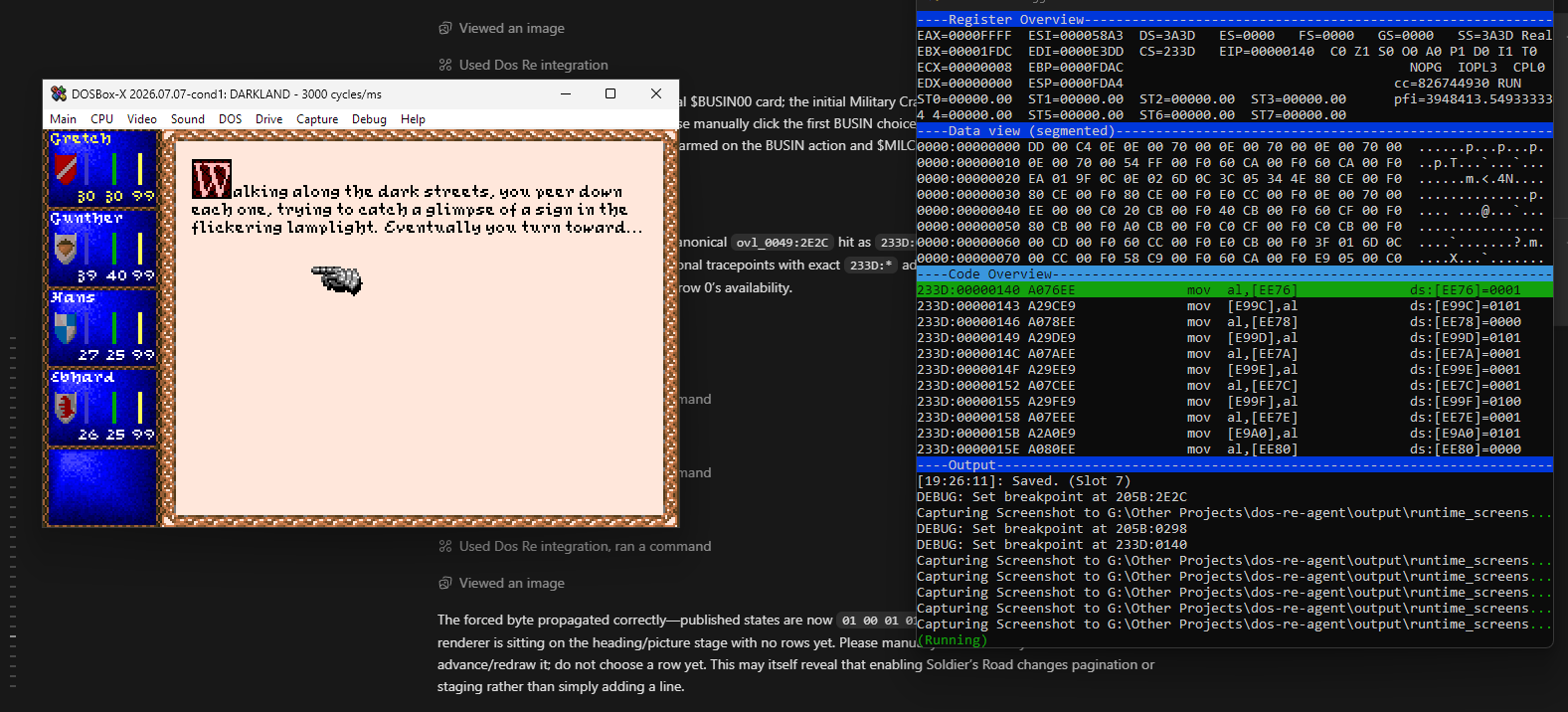Open the Sound menu in DOSBox-X
Image resolution: width=1568 pixels, height=712 pixels.
coord(188,118)
